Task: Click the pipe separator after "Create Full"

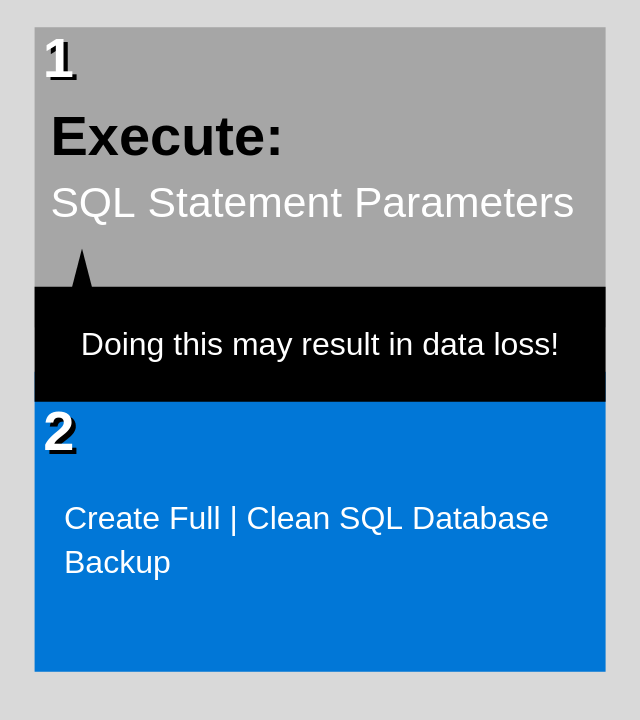Action: pos(233,518)
